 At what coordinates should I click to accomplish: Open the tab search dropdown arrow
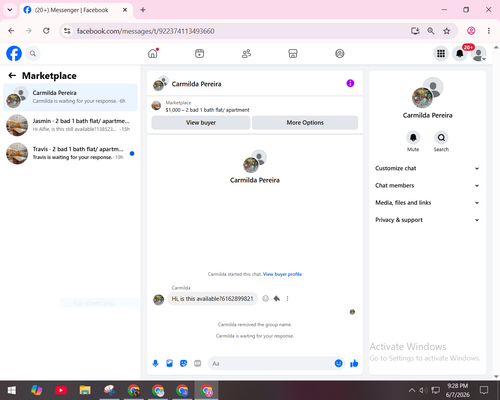(10, 10)
